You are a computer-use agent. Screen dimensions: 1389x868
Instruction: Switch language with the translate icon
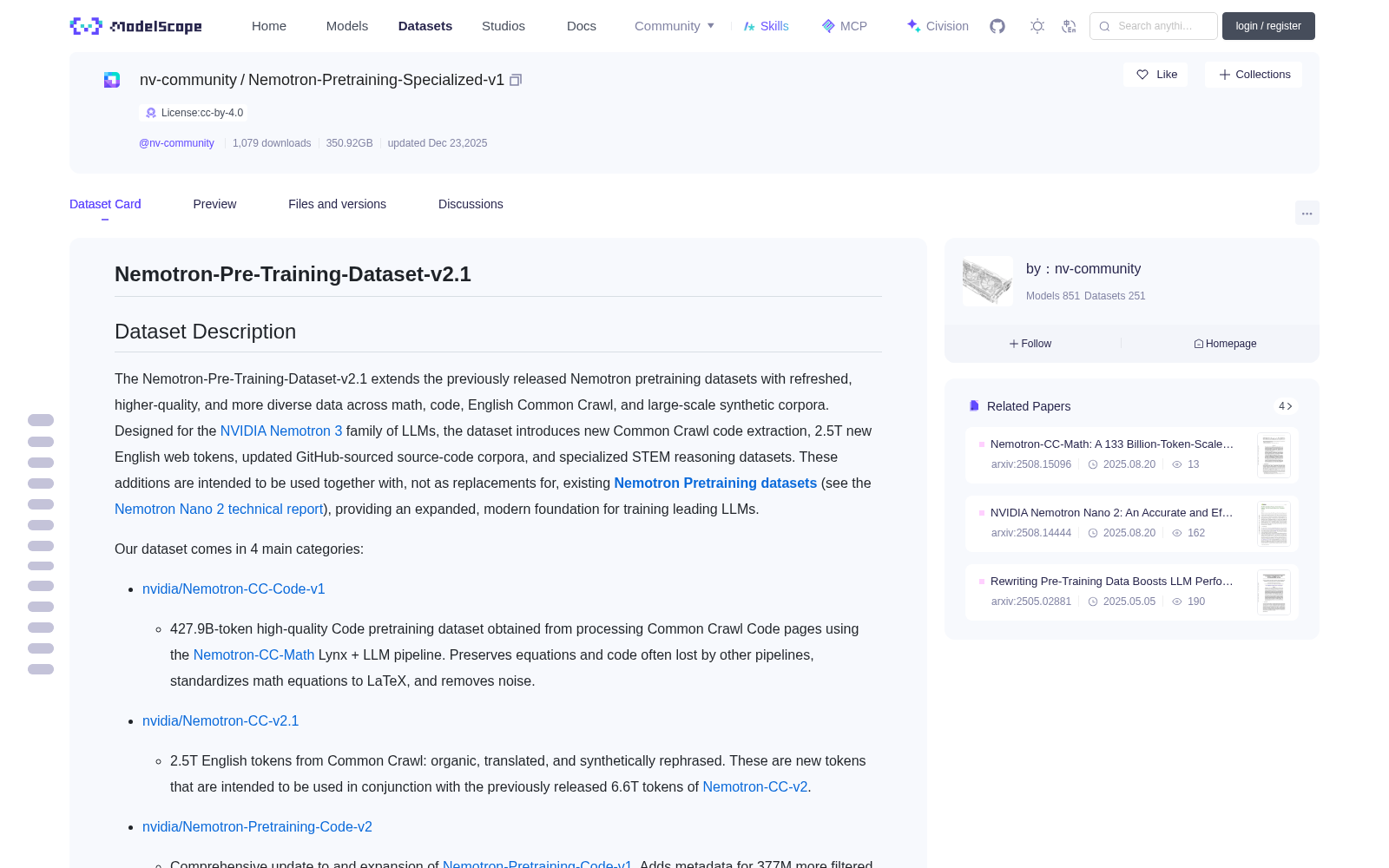[1070, 26]
